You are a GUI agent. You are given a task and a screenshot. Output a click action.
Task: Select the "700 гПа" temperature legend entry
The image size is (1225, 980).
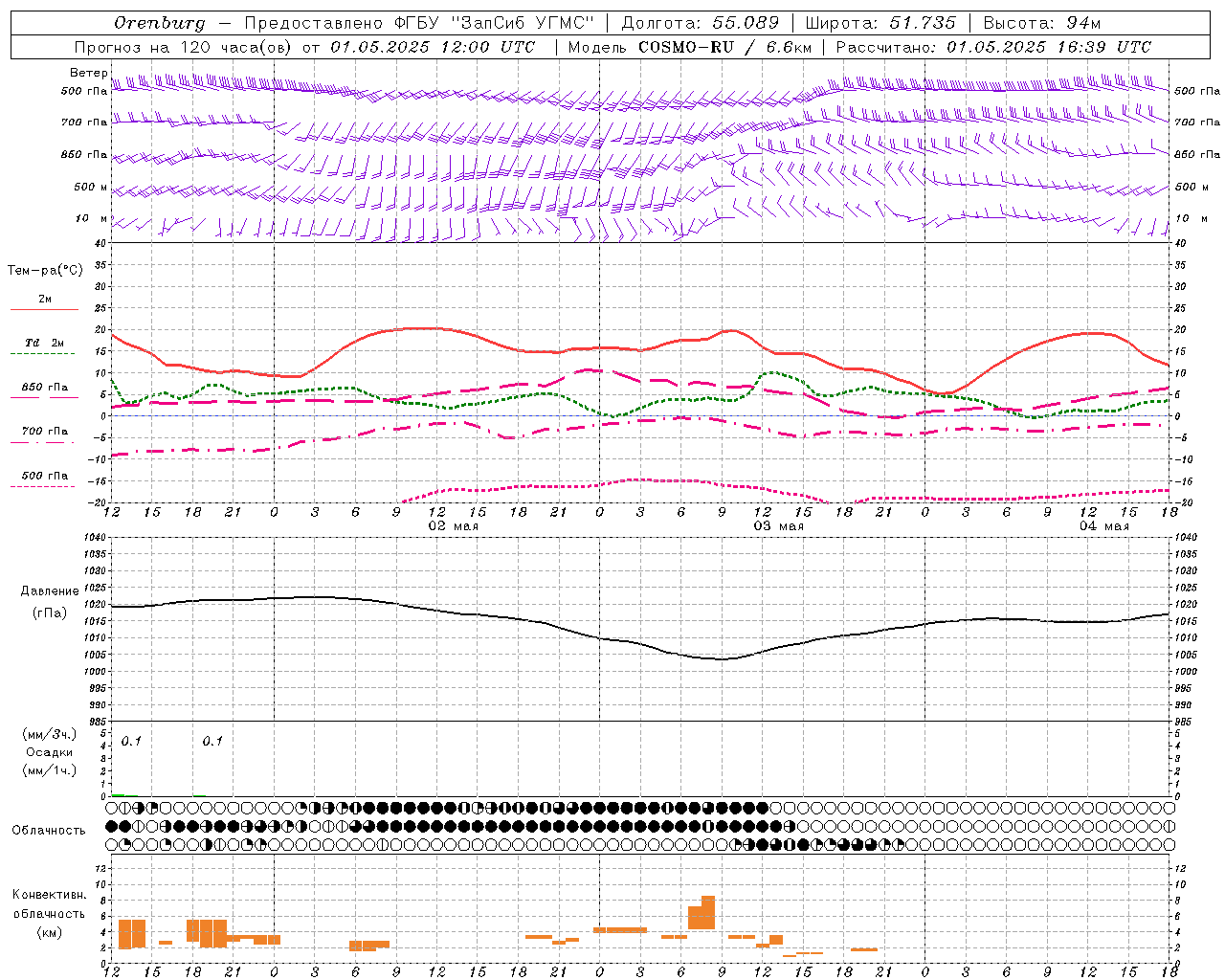click(x=45, y=431)
